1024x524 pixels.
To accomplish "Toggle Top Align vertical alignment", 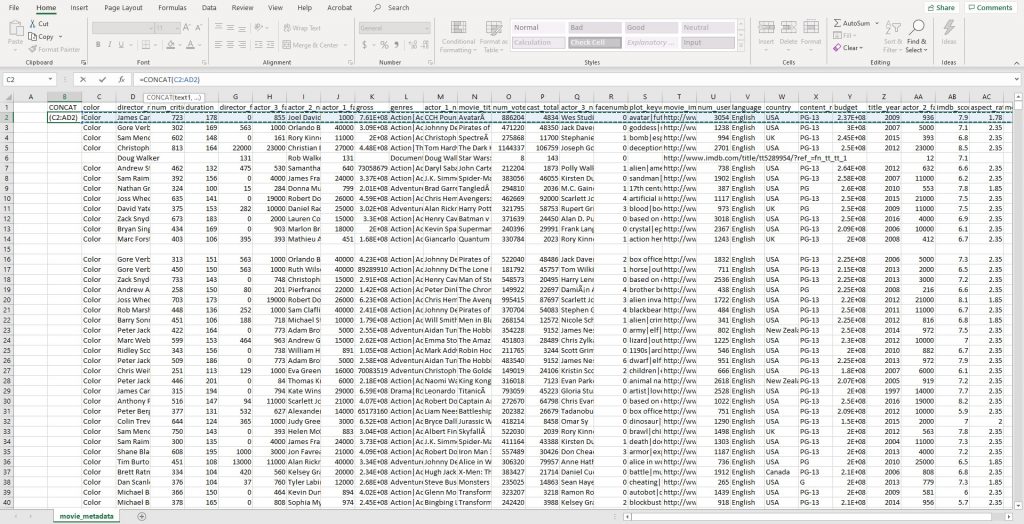I will [x=219, y=27].
